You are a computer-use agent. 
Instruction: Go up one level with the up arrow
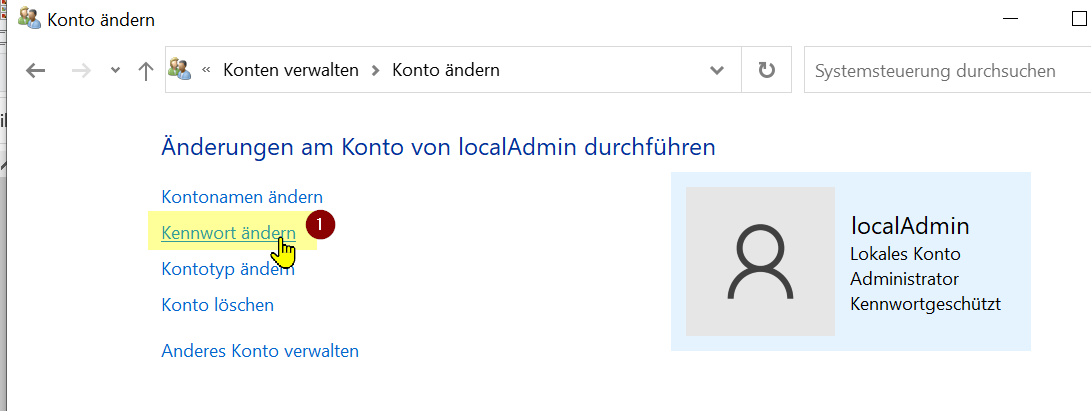click(146, 71)
